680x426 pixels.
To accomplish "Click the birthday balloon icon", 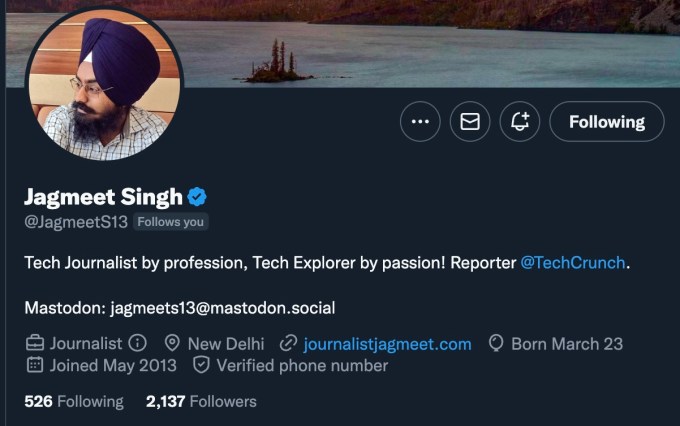I will (495, 343).
